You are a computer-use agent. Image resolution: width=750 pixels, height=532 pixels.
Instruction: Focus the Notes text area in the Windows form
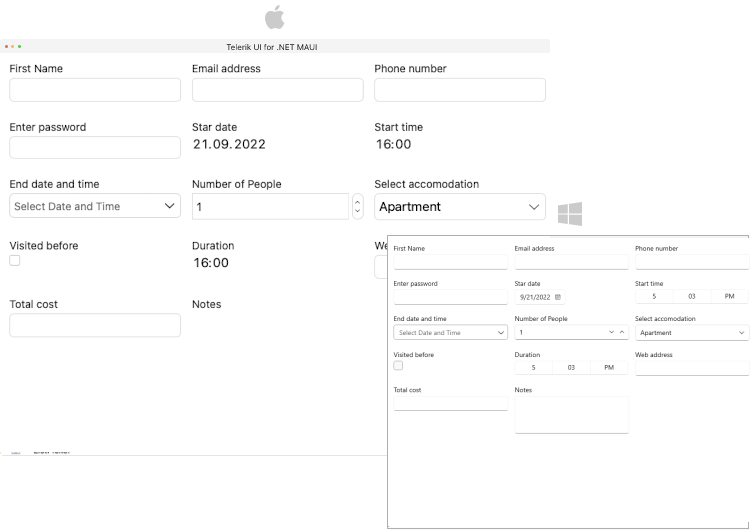pyautogui.click(x=571, y=415)
